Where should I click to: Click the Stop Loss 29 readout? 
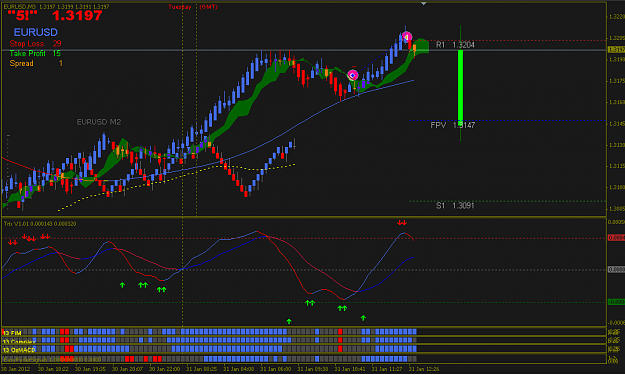tap(35, 43)
